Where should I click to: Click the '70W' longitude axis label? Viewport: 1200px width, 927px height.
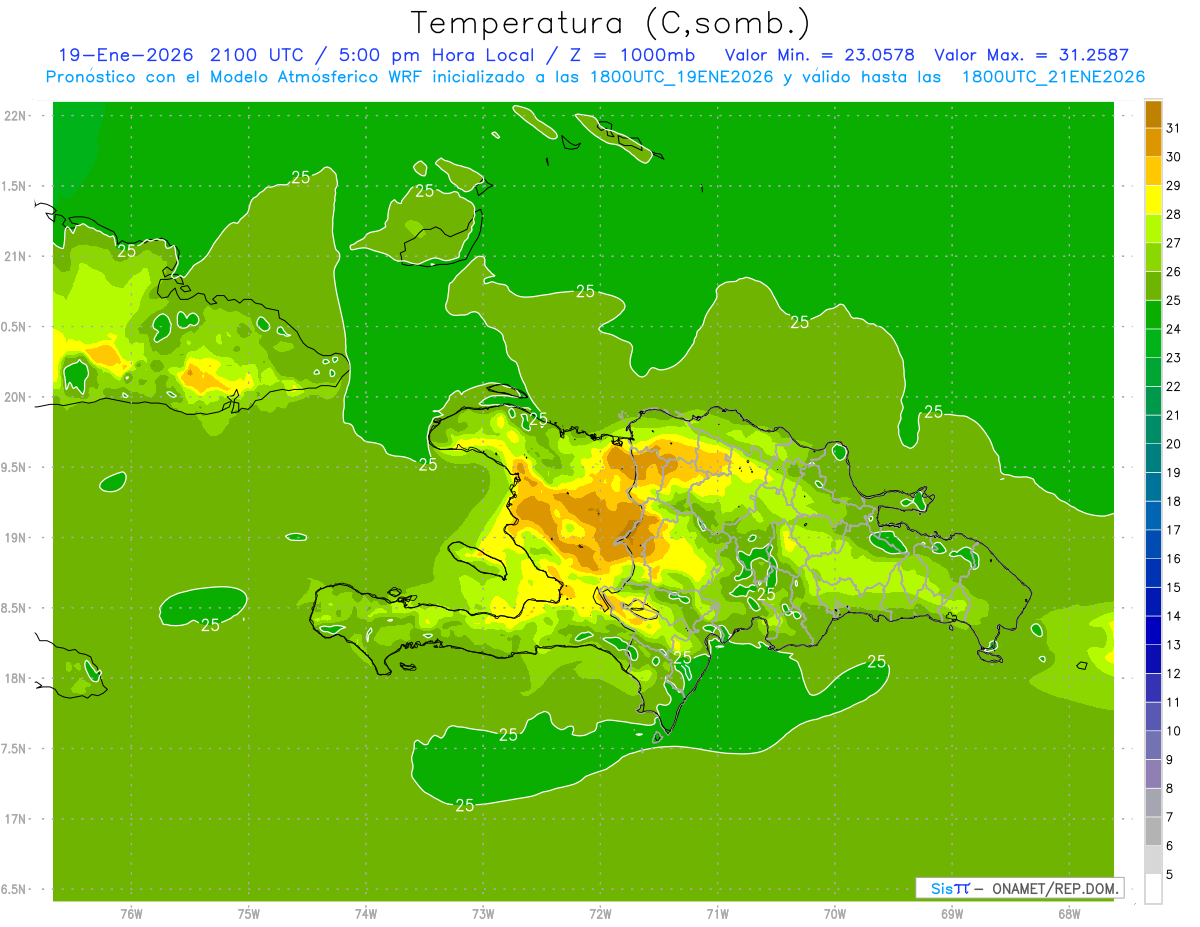pyautogui.click(x=835, y=914)
